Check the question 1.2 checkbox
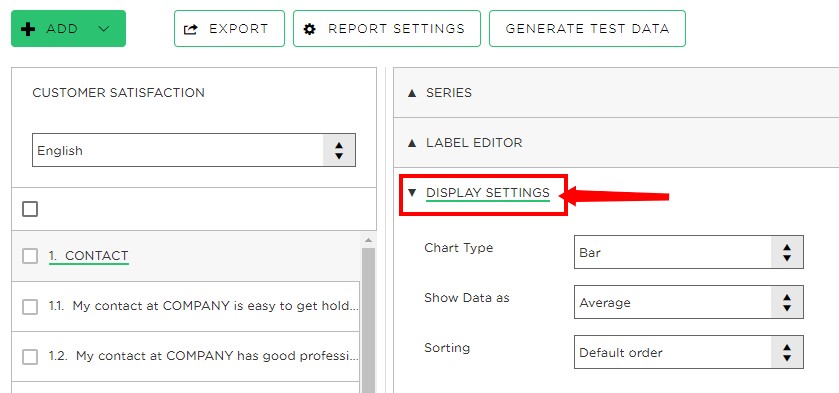839x393 pixels. pos(30,357)
